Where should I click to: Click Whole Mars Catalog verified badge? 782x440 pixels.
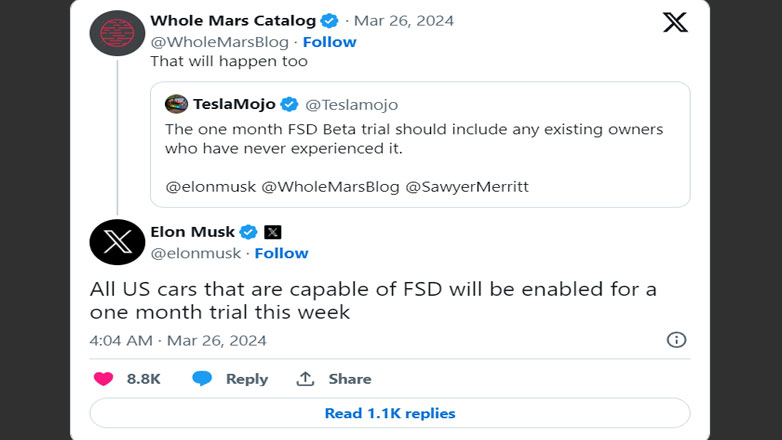click(328, 20)
